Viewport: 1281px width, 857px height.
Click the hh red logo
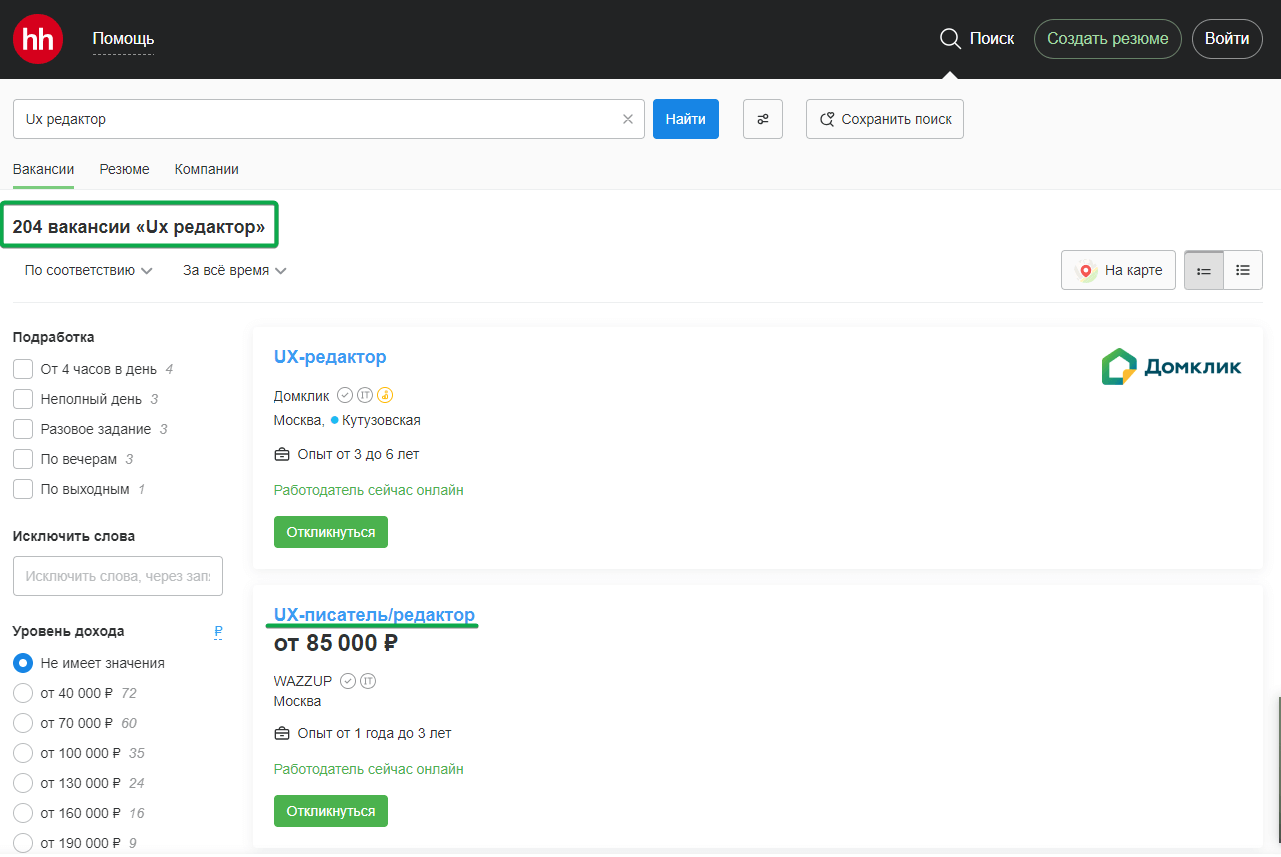38,39
